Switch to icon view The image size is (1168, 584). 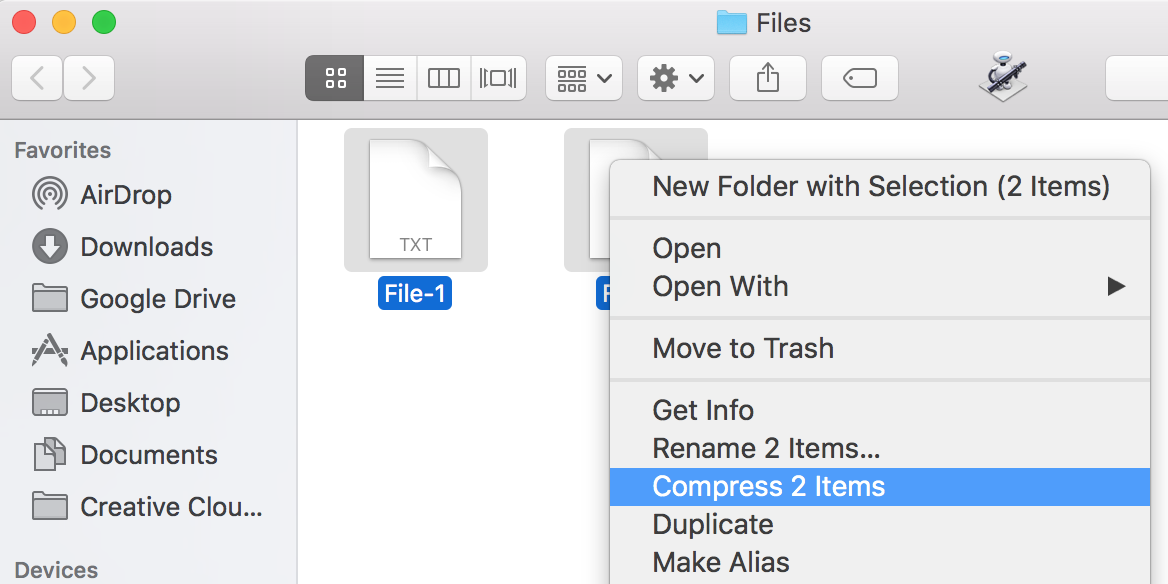click(335, 78)
